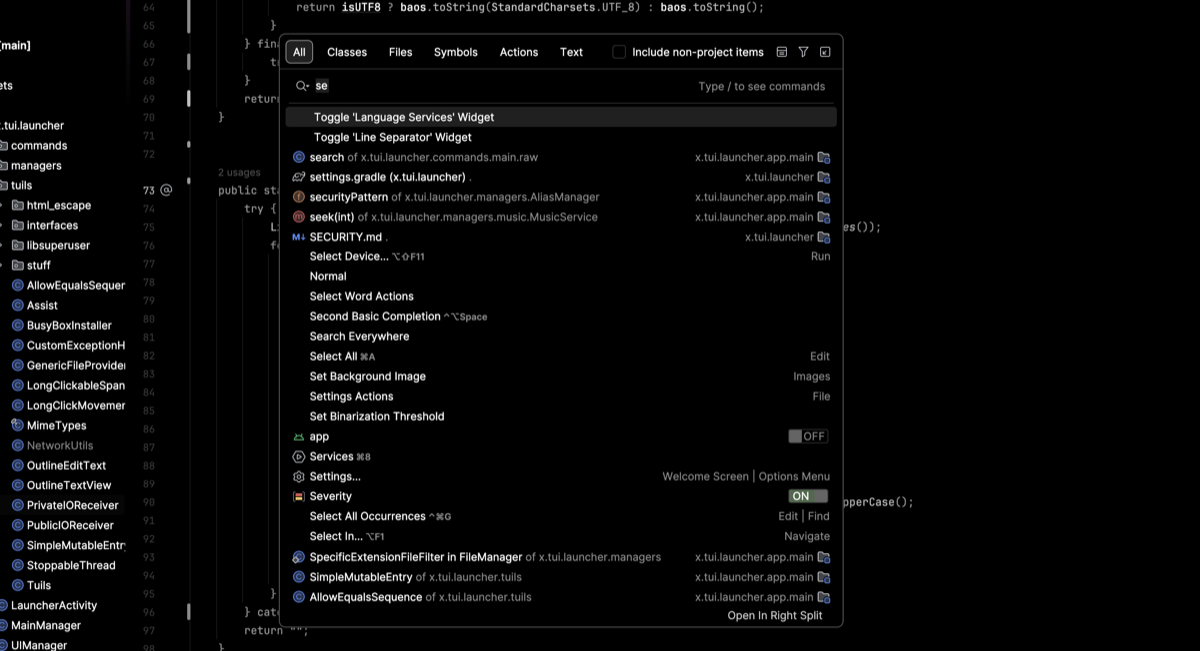Select "Toggle 'Line Separator' Widget" result

(x=561, y=137)
